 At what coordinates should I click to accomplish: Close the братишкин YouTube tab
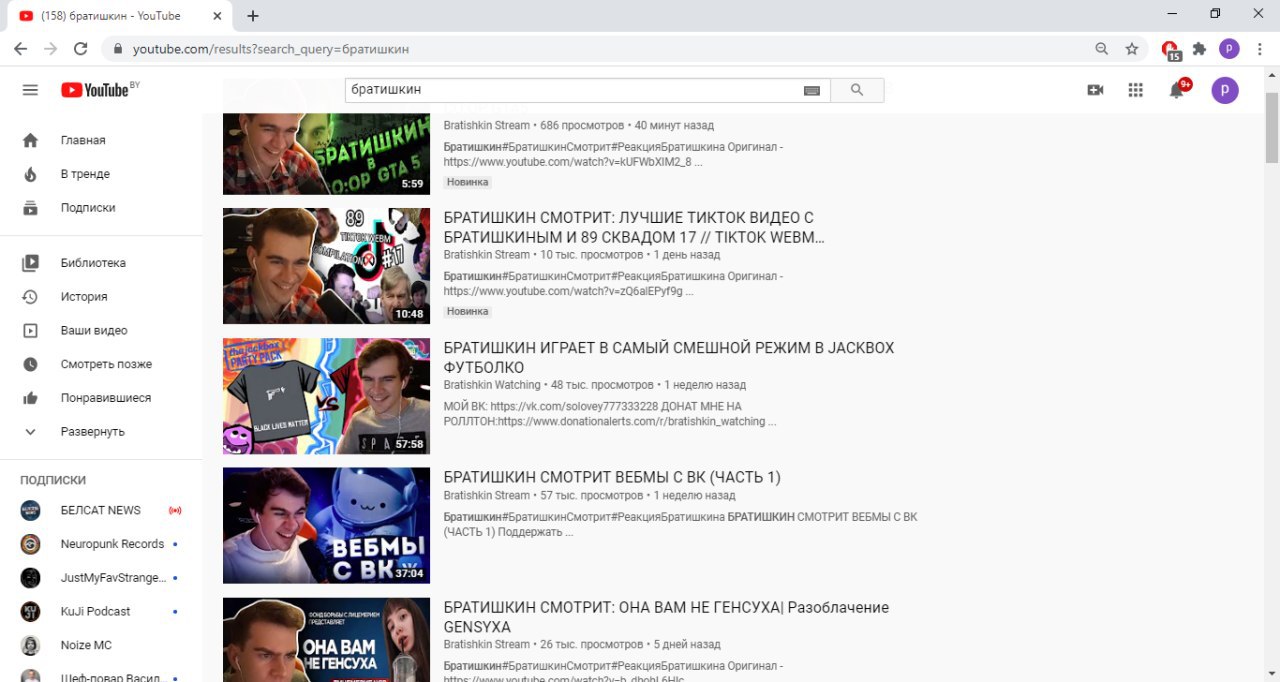tap(217, 16)
